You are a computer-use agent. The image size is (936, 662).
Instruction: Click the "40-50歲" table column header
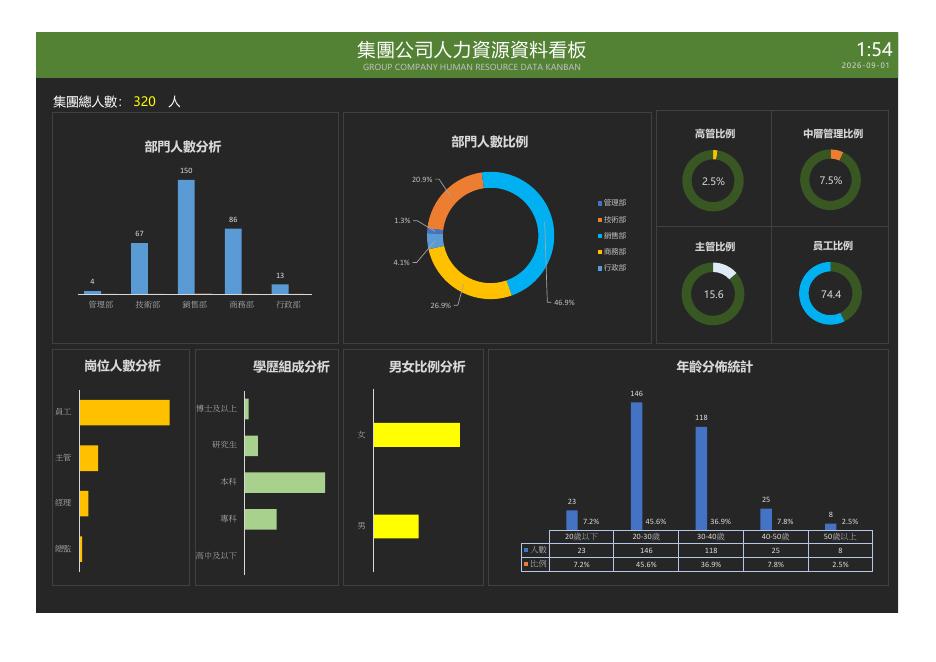[x=775, y=537]
